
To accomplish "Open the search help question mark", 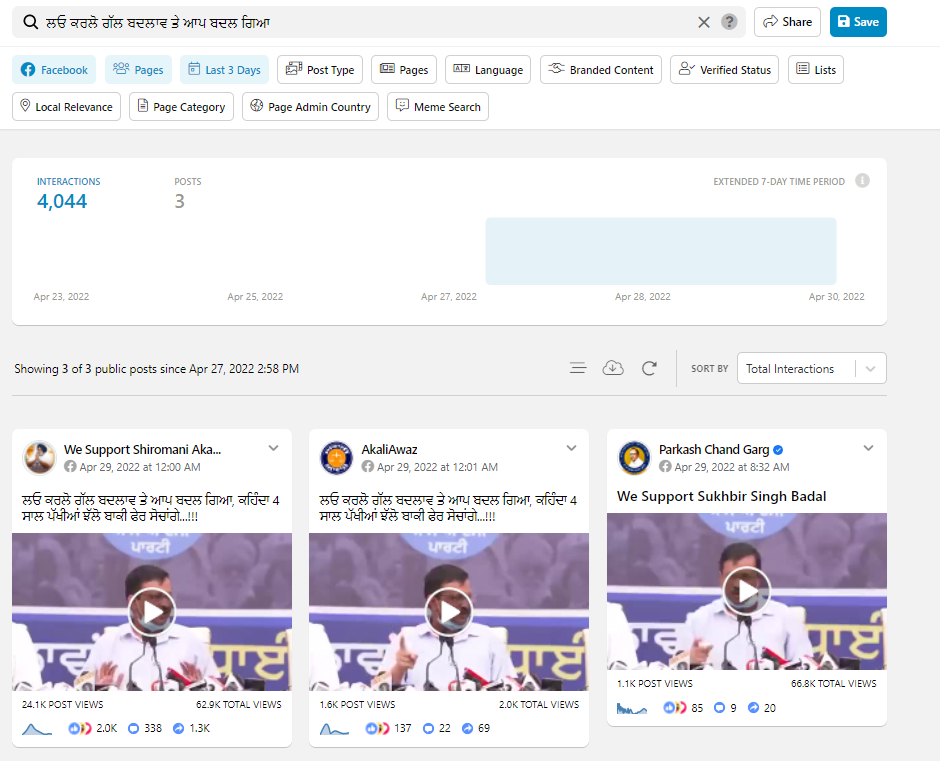I will coord(729,22).
